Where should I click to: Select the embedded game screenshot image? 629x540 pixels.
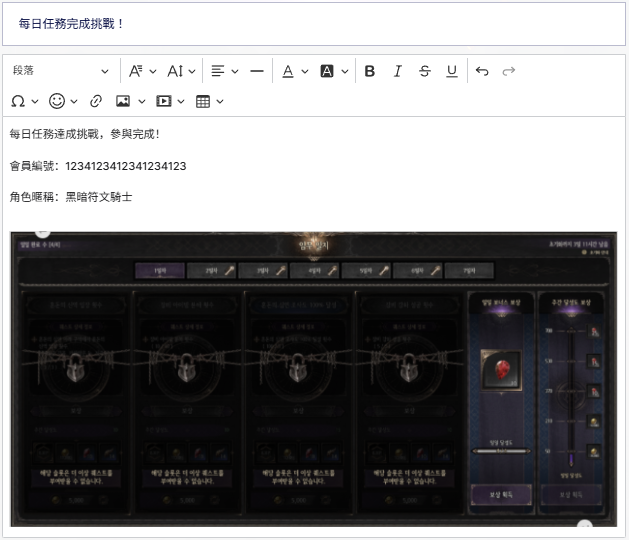pyautogui.click(x=314, y=378)
